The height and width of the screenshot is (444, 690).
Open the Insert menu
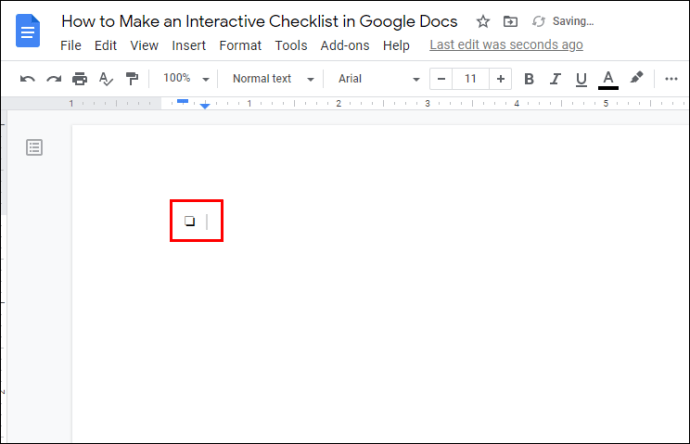[189, 45]
